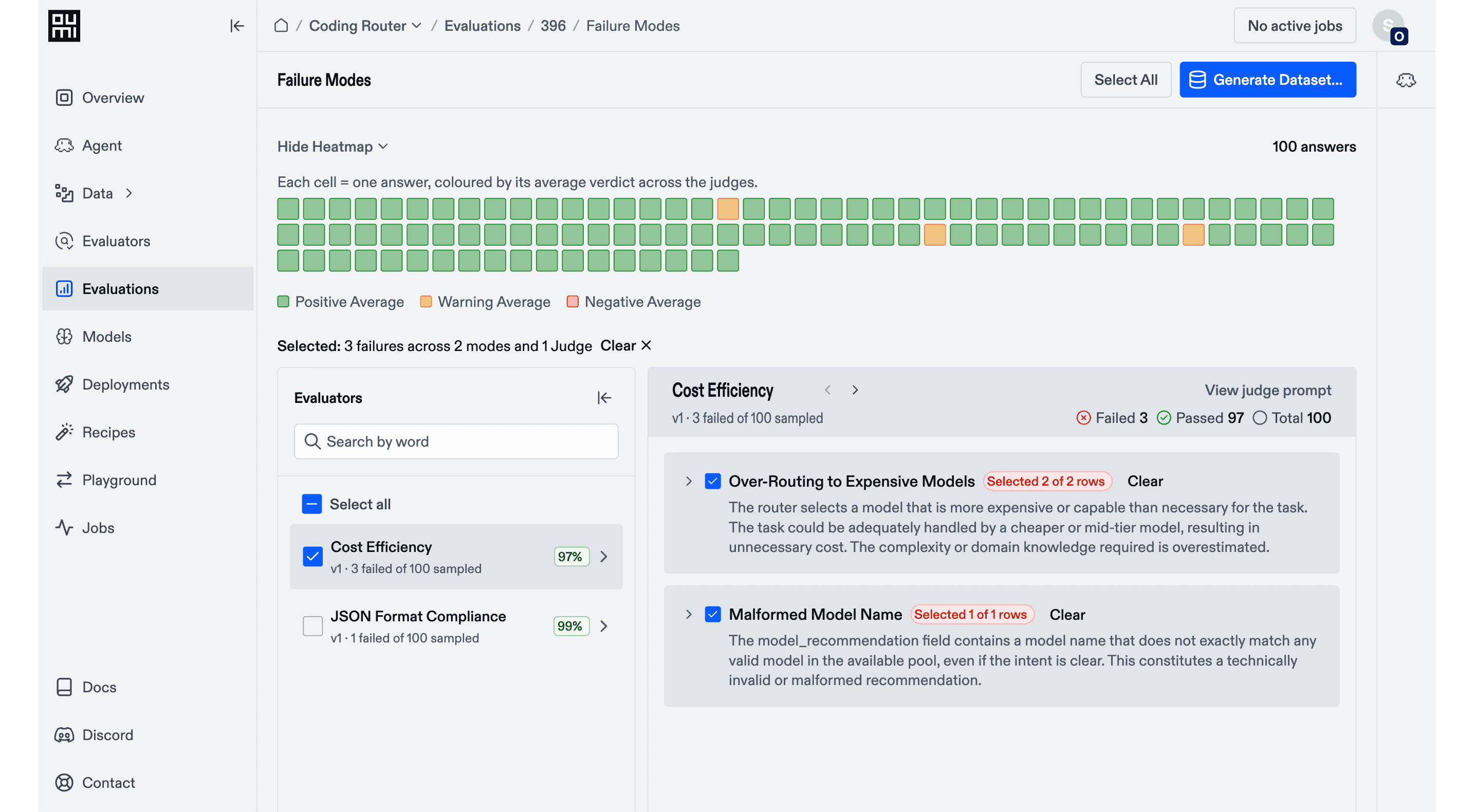
Task: Go to evaluation 396 breadcrumb
Action: pyautogui.click(x=553, y=26)
